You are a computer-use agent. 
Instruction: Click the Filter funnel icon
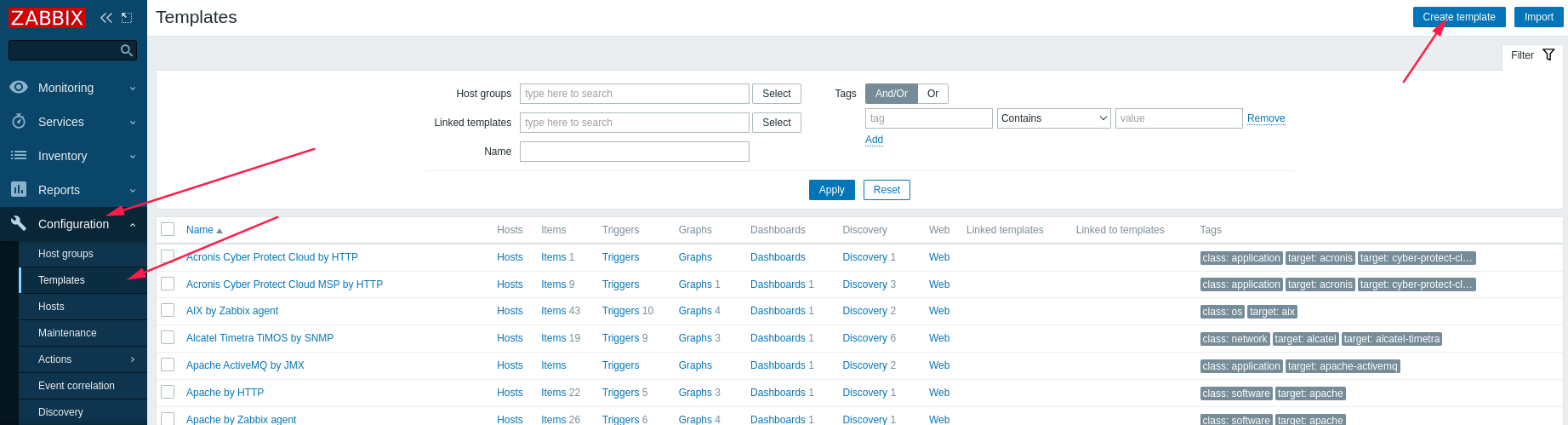1548,55
